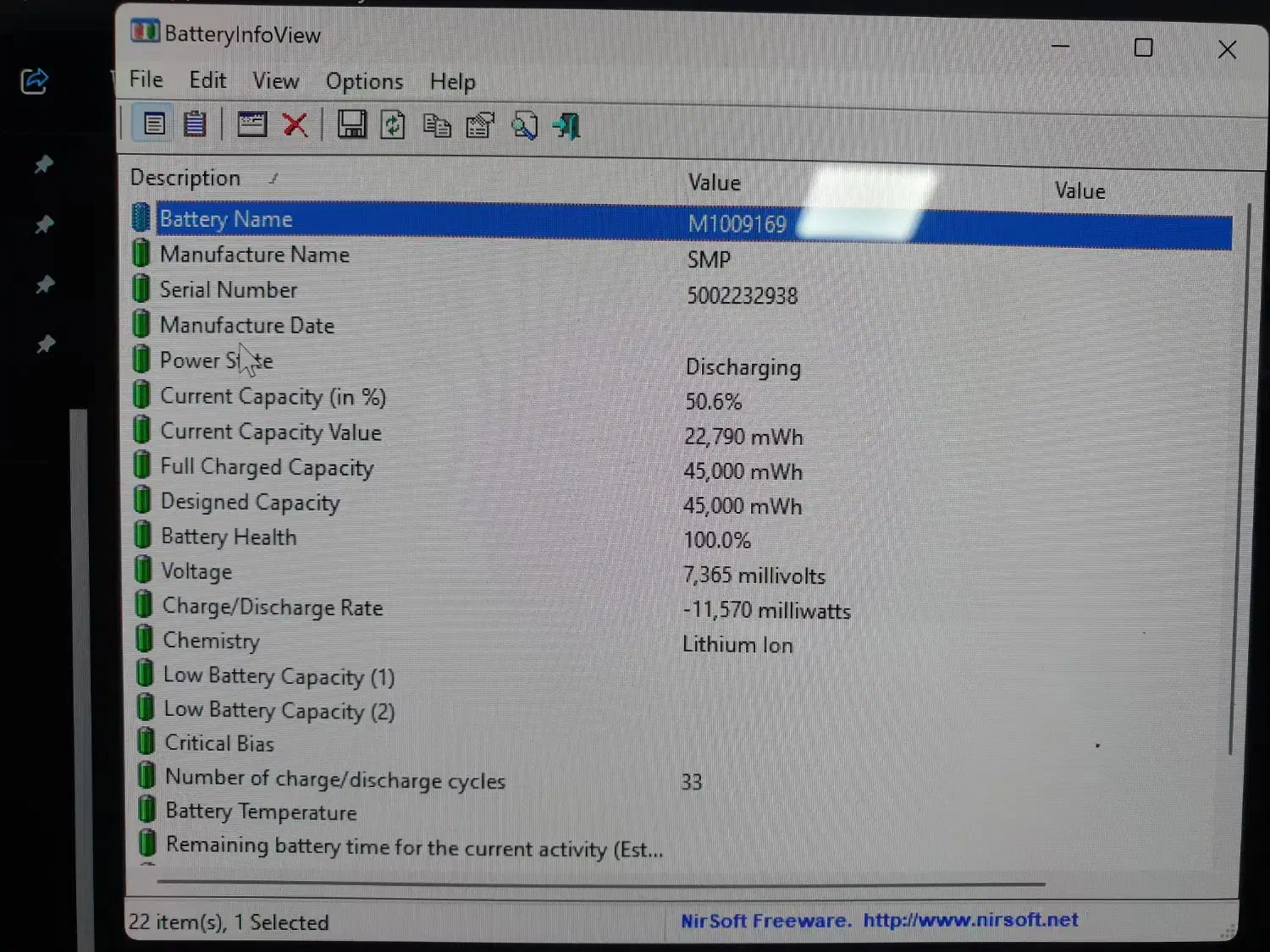Click the share icon in the left sidebar
This screenshot has height=952, width=1270.
tap(34, 81)
